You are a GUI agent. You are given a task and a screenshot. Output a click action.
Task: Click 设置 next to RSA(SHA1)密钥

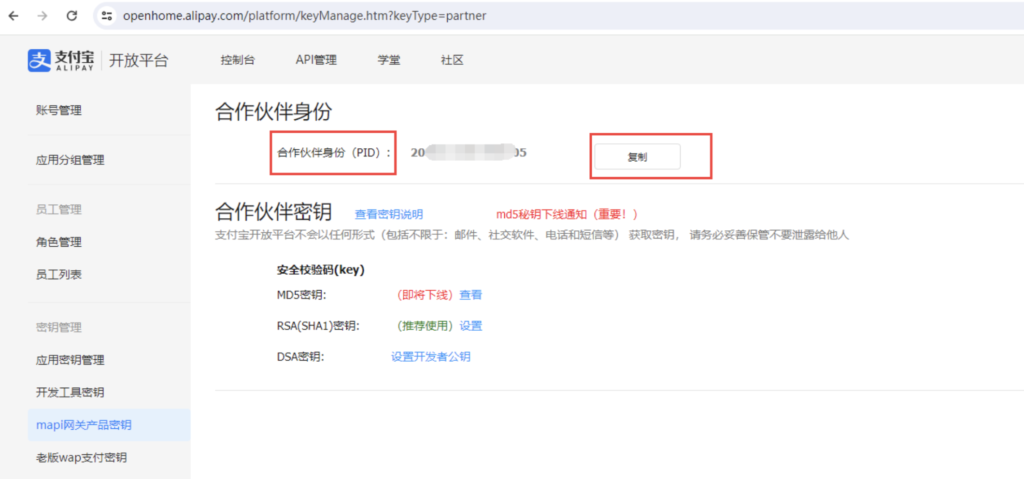pos(470,326)
